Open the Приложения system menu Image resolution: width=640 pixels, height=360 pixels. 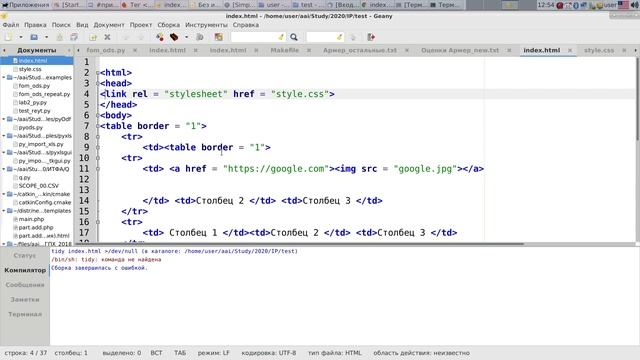point(25,5)
